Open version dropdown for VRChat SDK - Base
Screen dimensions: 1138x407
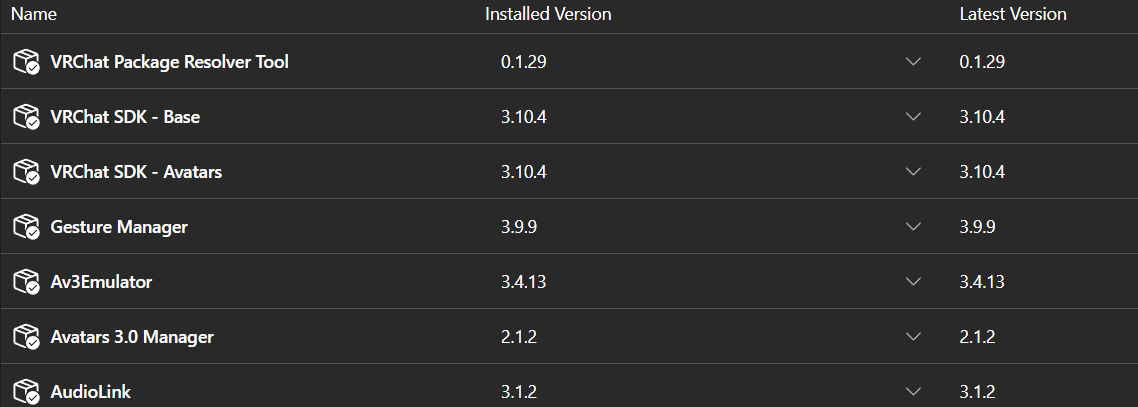point(914,117)
